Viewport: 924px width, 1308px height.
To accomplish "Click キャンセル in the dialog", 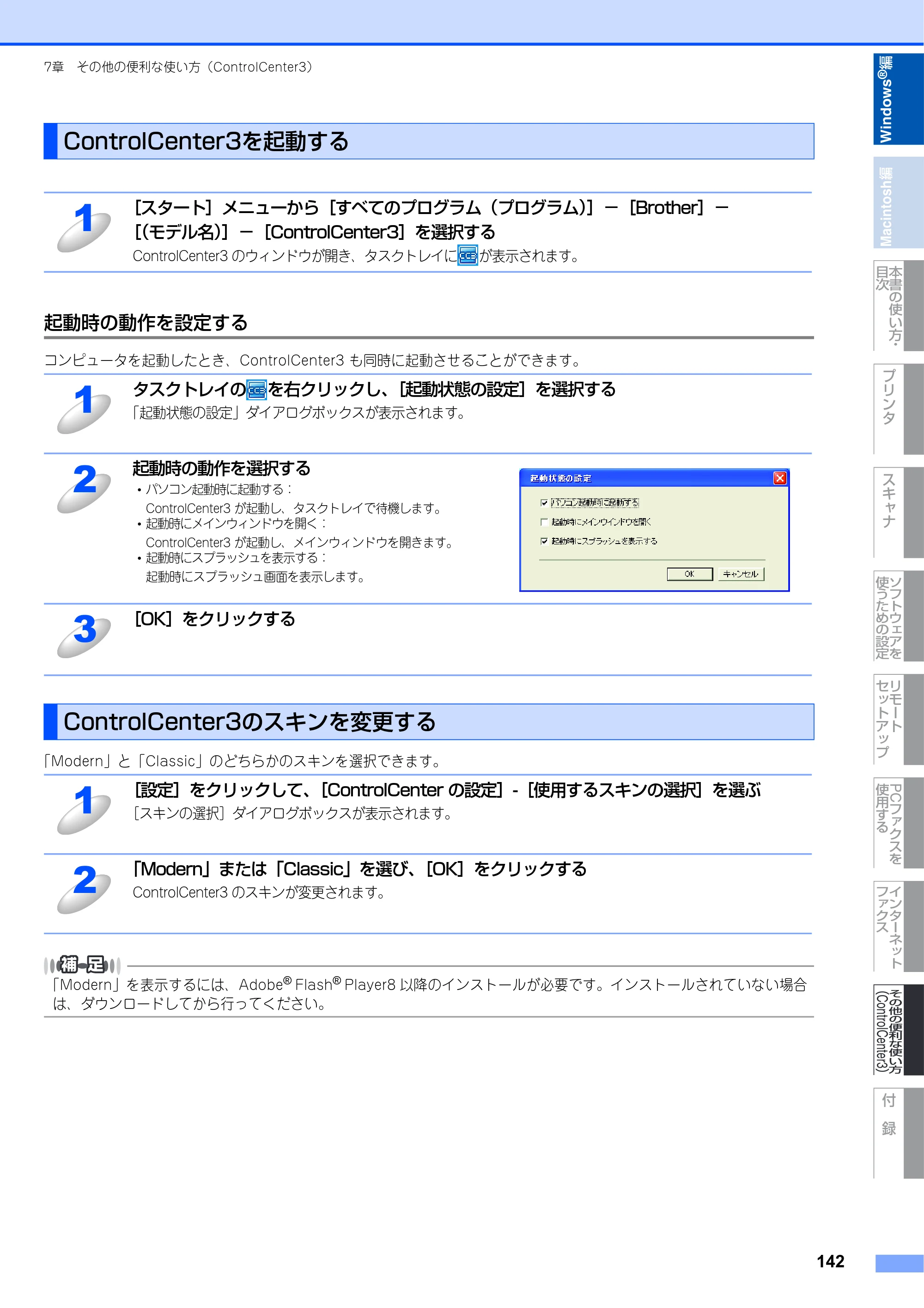I will tap(741, 574).
